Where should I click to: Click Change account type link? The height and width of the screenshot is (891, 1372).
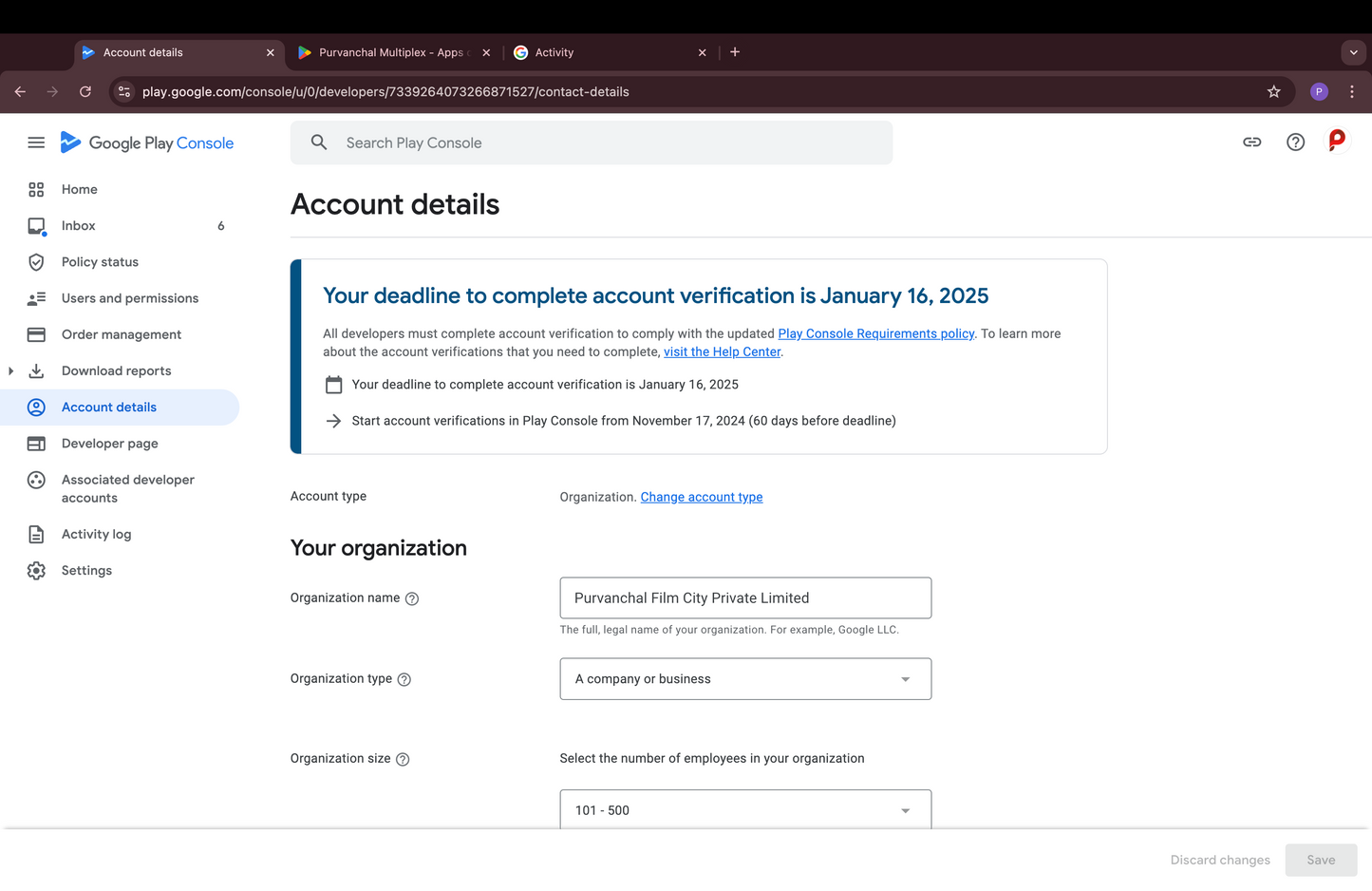click(x=701, y=498)
